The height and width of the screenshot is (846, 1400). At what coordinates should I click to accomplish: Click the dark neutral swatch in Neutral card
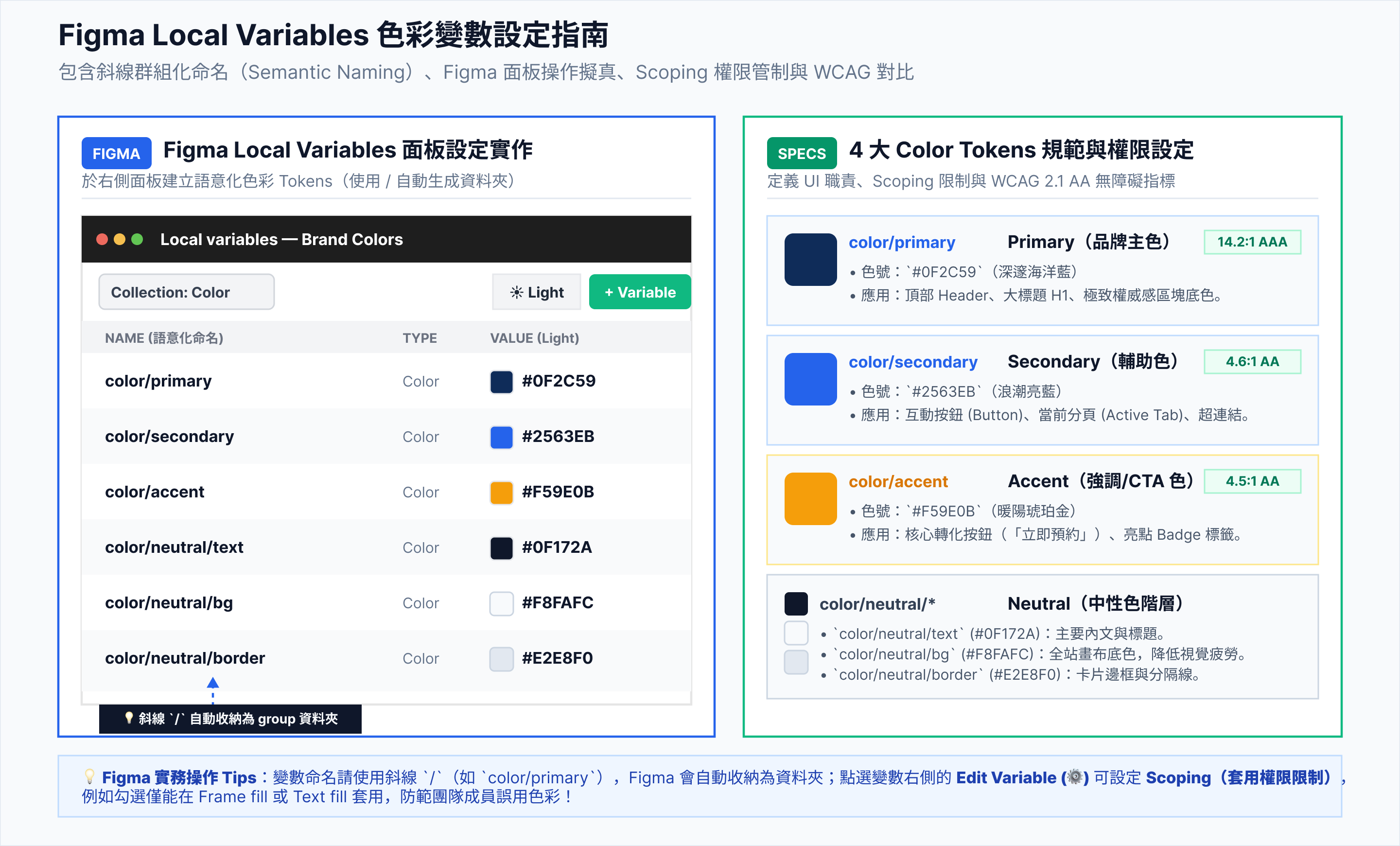point(796,604)
